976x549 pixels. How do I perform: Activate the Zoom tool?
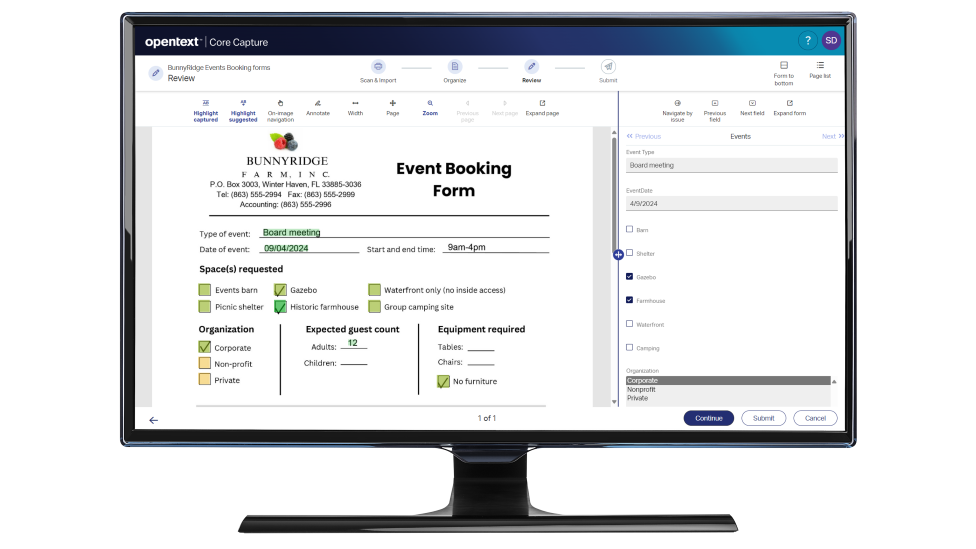[x=430, y=108]
